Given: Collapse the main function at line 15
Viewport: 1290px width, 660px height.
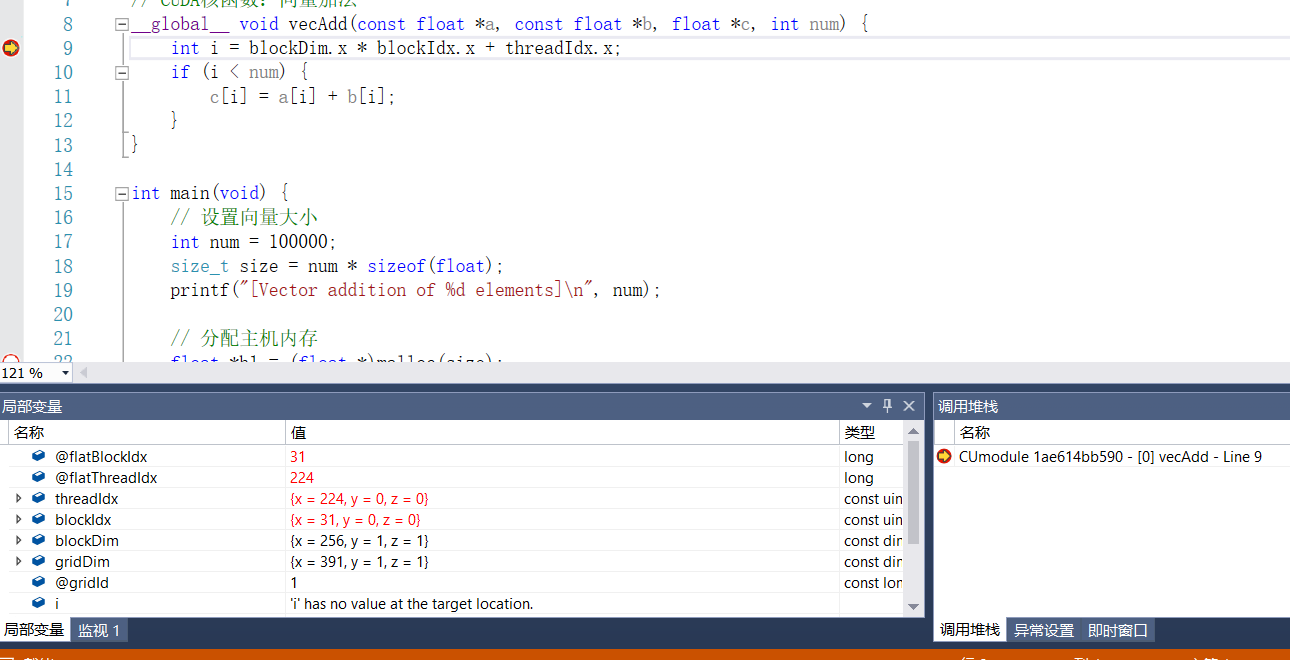Looking at the screenshot, I should (x=122, y=193).
